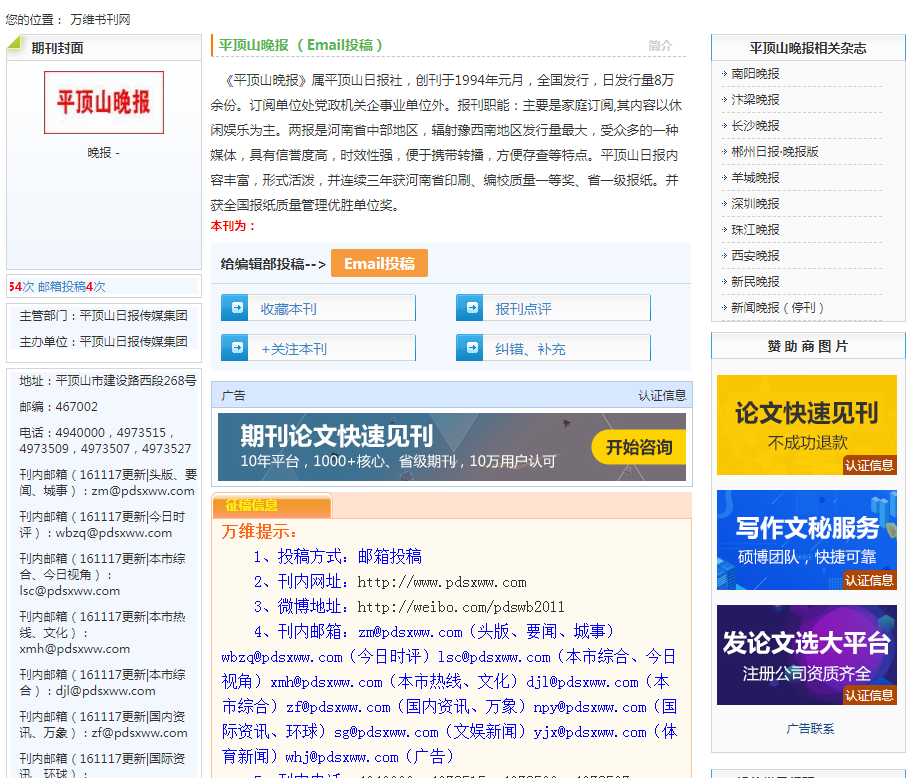The width and height of the screenshot is (908, 778).
Task: Click the arrow icon beside 收藏本刊
Action: tap(236, 308)
